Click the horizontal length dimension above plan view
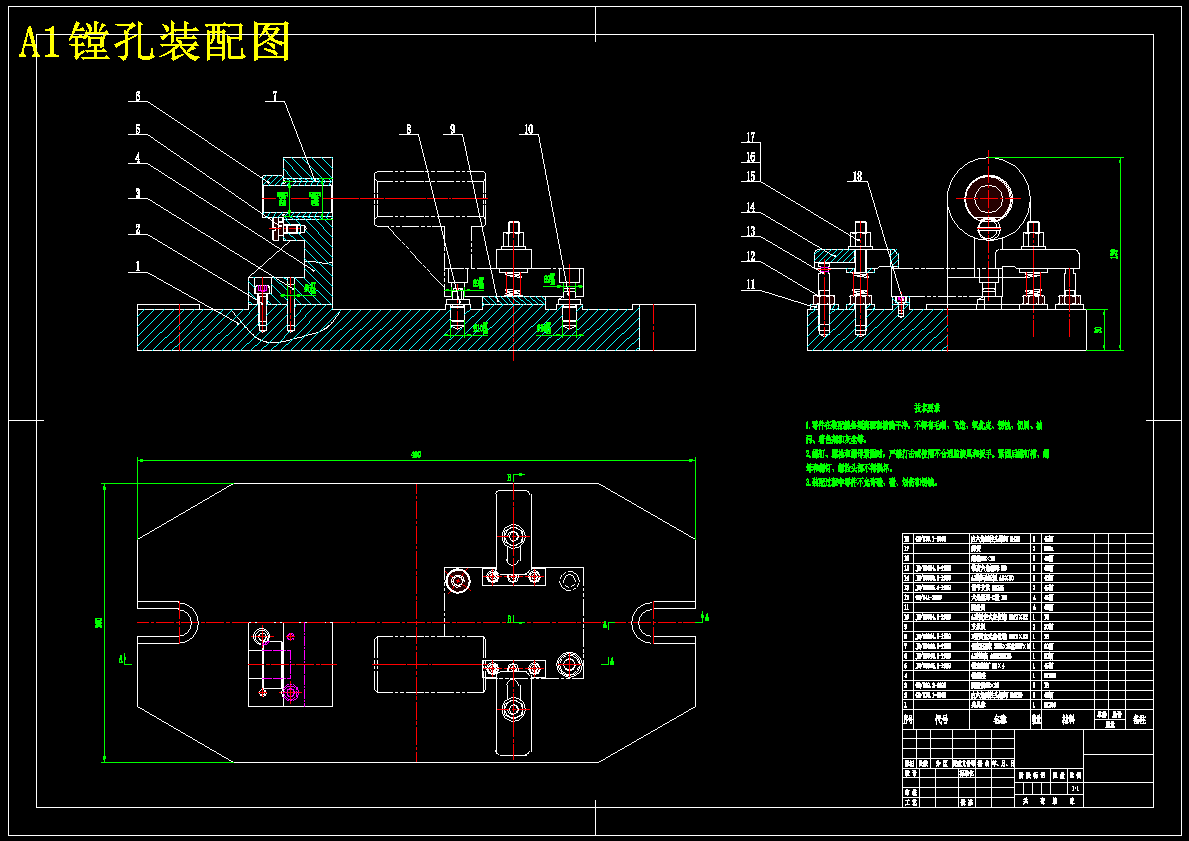This screenshot has height=841, width=1189. pyautogui.click(x=416, y=455)
